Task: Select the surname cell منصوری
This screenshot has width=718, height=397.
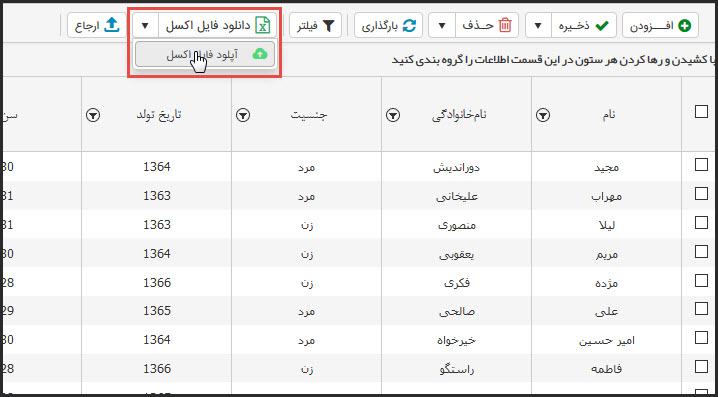Action: point(458,225)
